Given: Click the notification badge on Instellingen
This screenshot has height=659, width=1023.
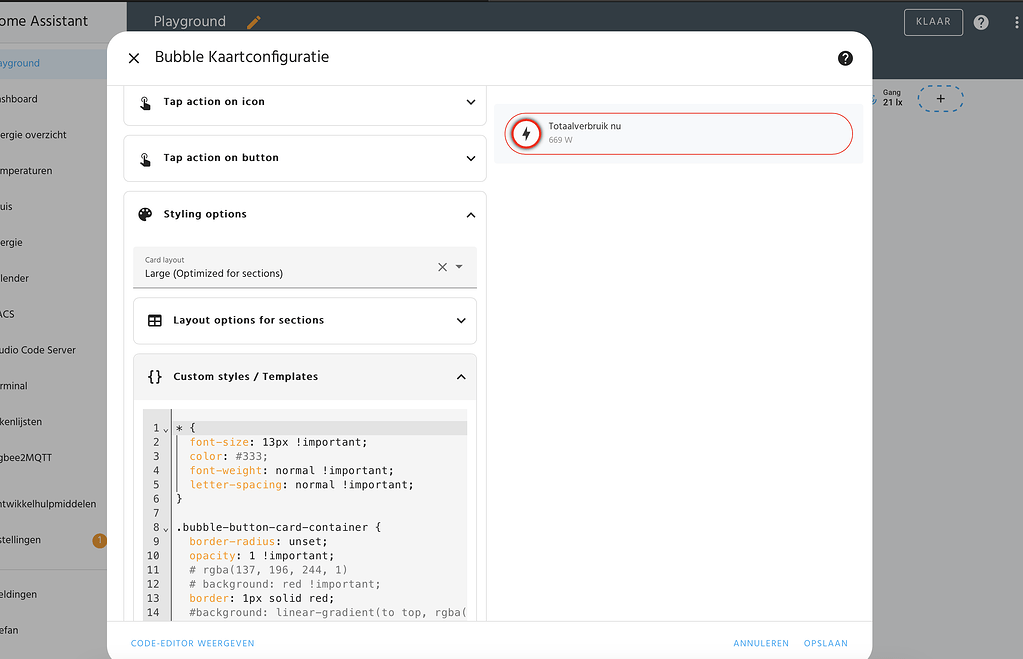Looking at the screenshot, I should tap(100, 540).
